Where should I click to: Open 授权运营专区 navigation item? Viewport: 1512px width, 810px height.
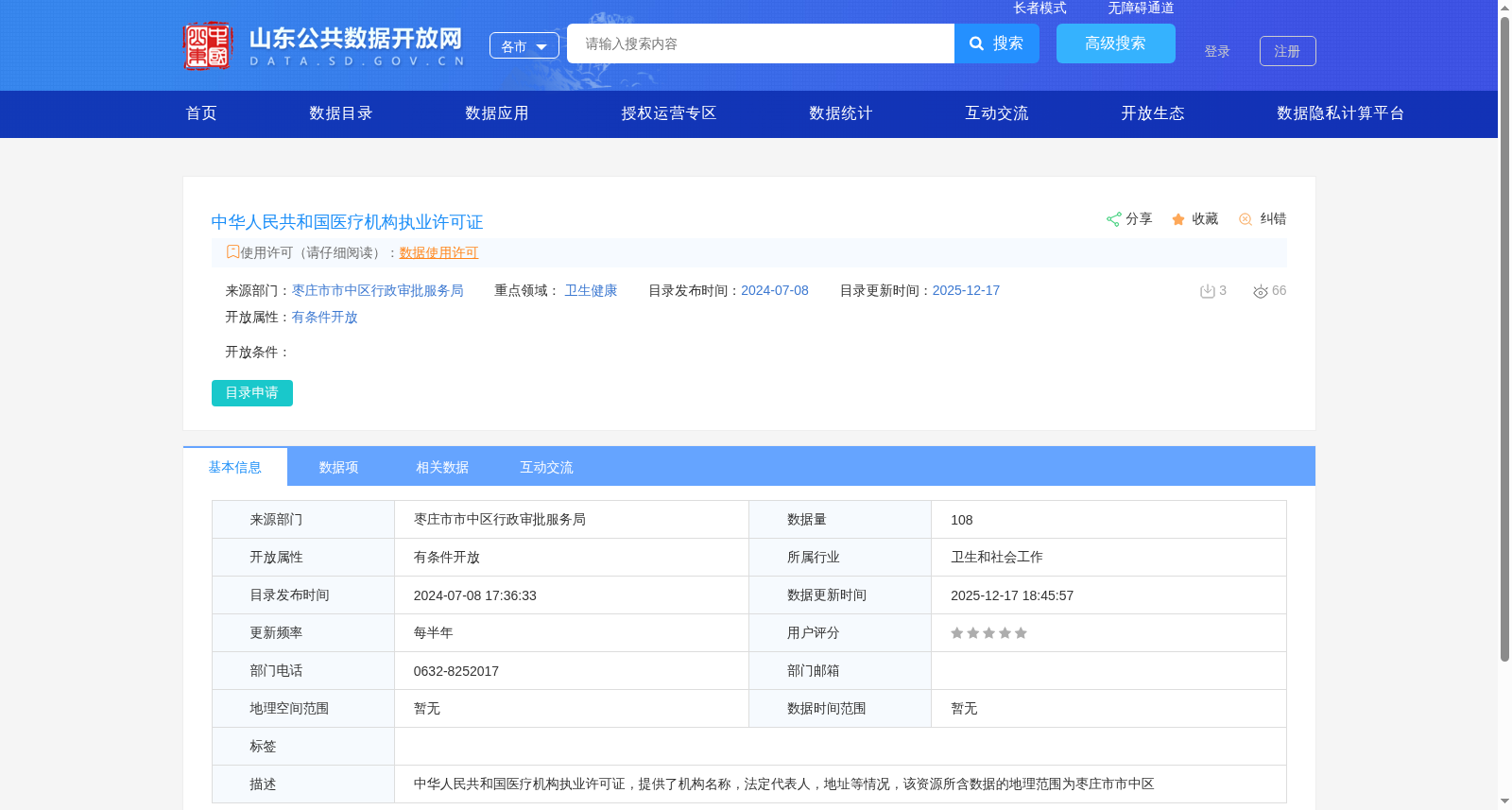click(x=669, y=113)
